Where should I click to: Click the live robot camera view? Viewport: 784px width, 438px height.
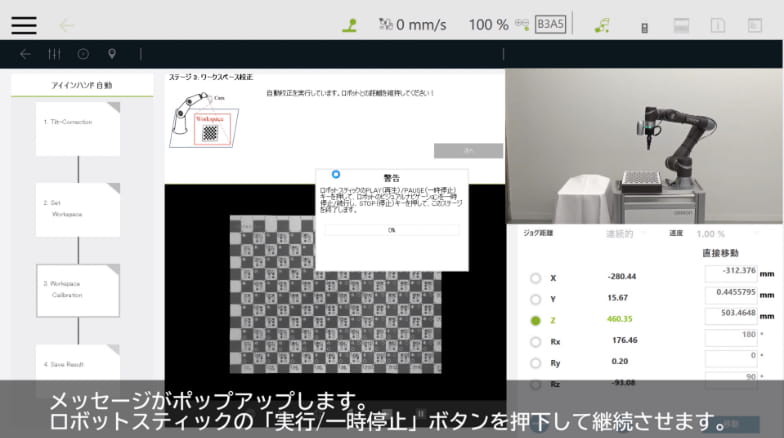pos(644,146)
